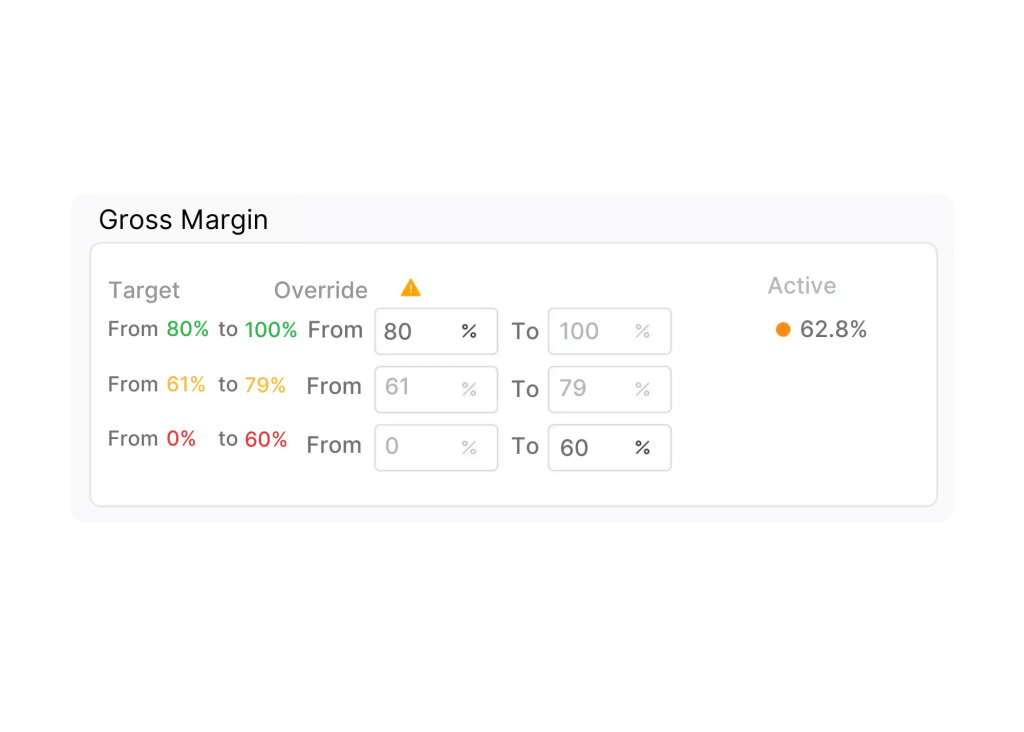Click the orange Active status dot
Screen dimensions: 1024x732
point(783,329)
